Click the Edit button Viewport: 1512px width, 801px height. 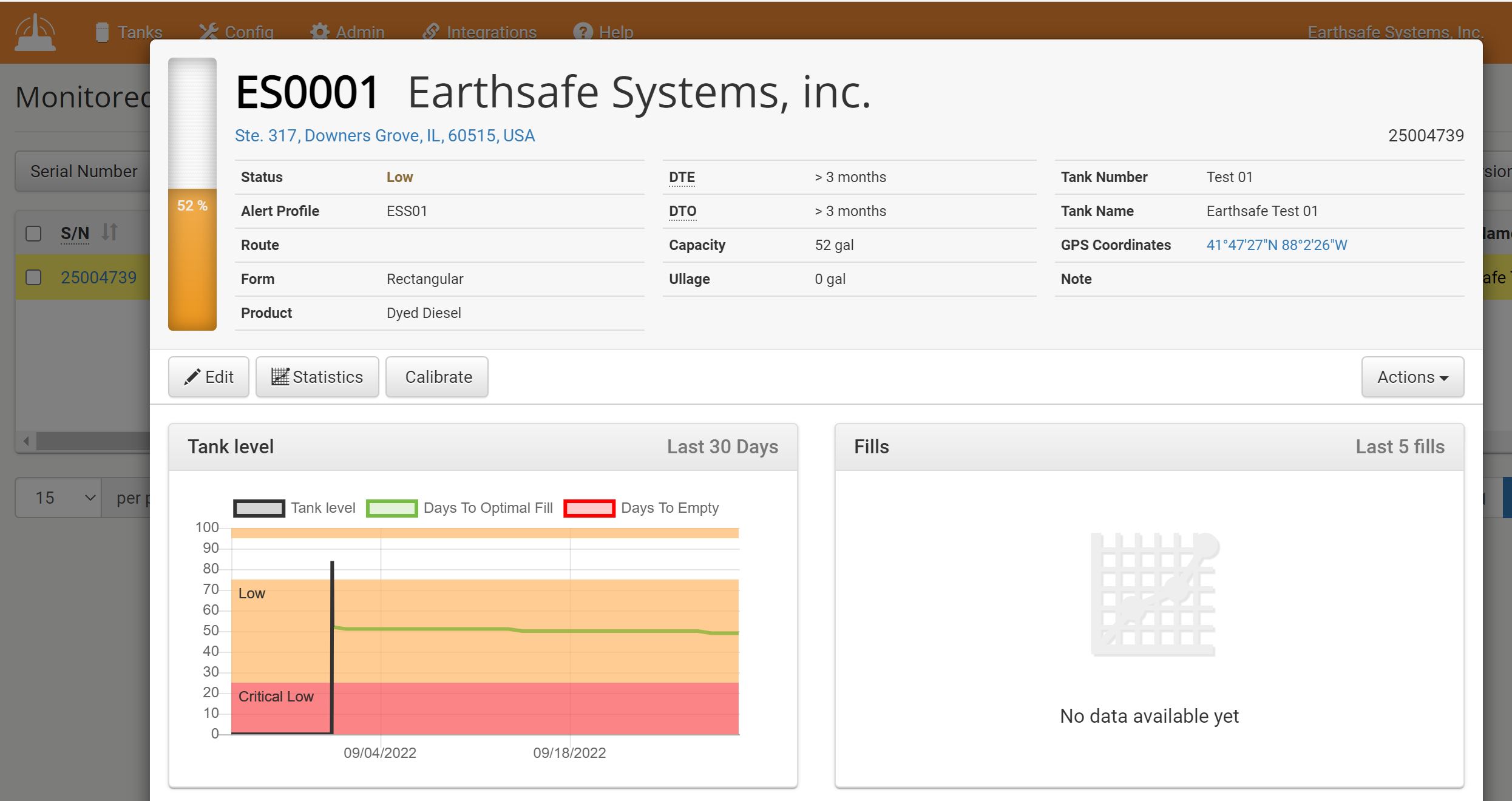(x=209, y=377)
